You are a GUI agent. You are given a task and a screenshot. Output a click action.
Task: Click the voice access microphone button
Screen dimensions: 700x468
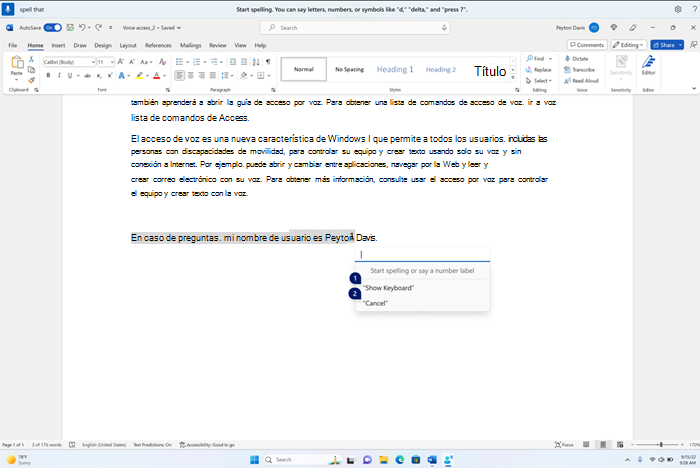[x=8, y=9]
